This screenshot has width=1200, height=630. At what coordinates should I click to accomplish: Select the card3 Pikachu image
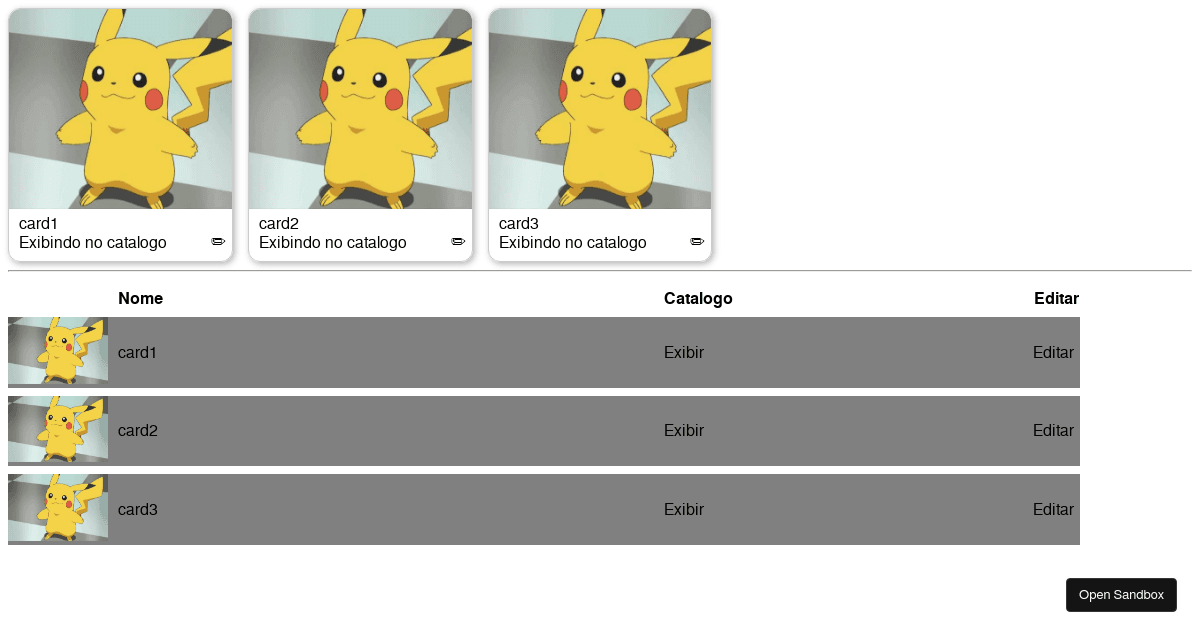click(600, 110)
